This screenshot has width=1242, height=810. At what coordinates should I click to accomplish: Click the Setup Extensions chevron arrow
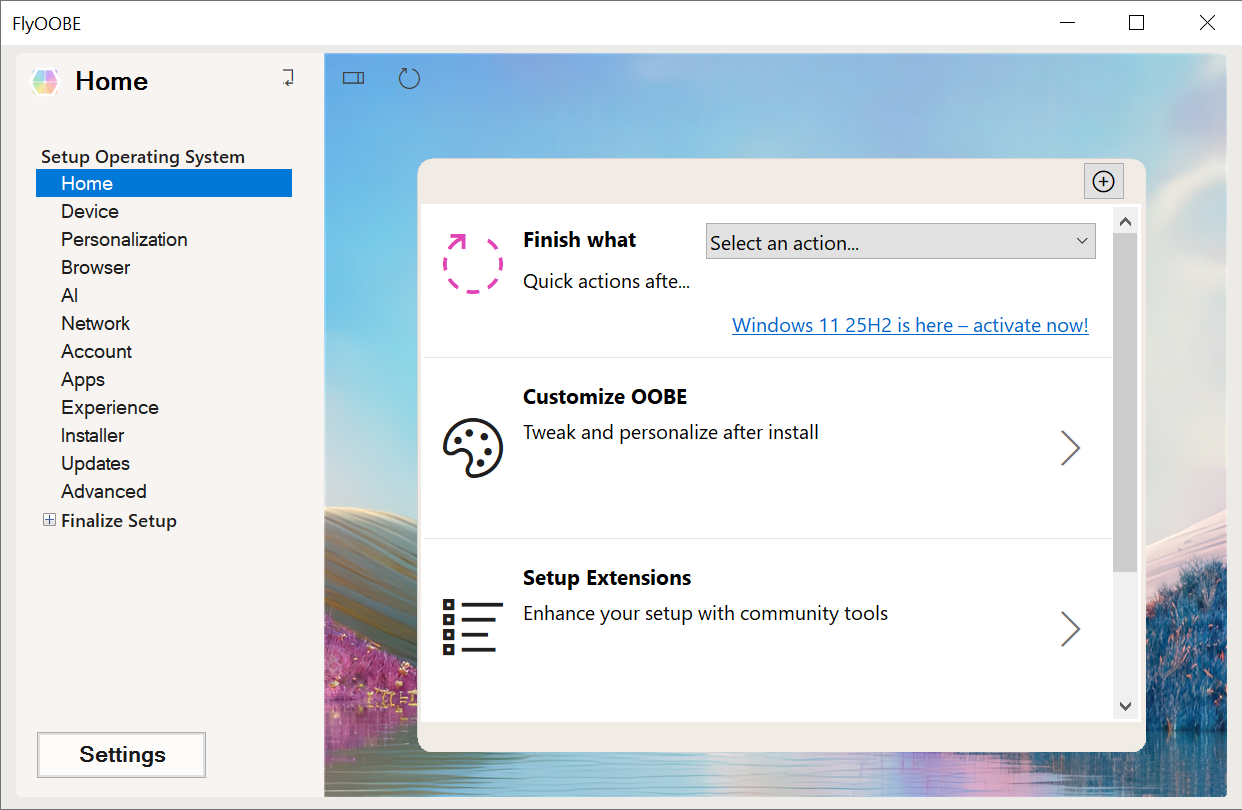pyautogui.click(x=1070, y=629)
